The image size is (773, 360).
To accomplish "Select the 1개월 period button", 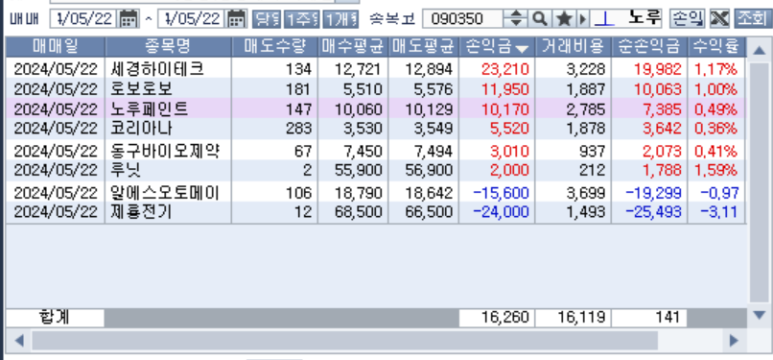I will (341, 19).
